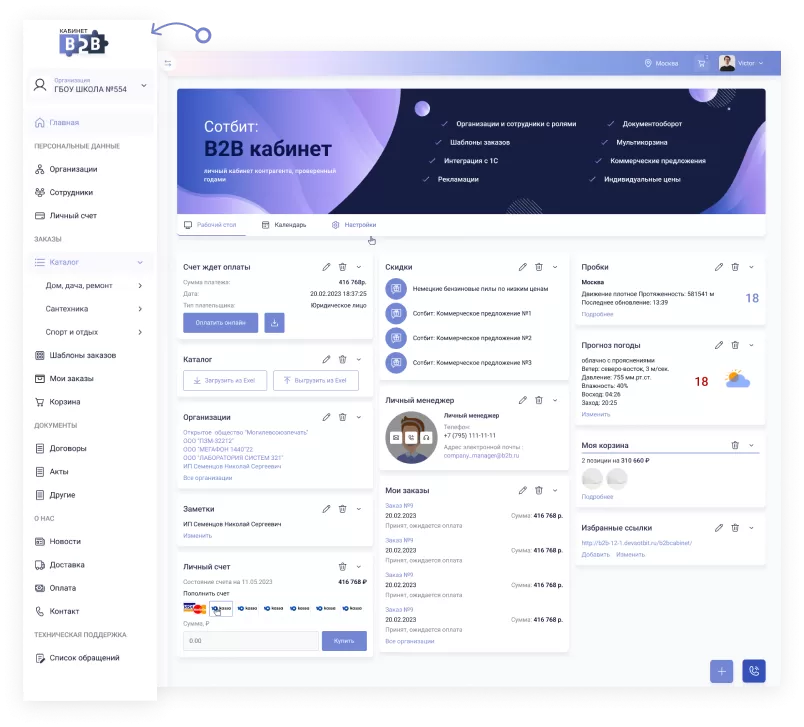This screenshot has width=804, height=727.
Task: Switch to the Календарь tab
Action: click(x=284, y=225)
